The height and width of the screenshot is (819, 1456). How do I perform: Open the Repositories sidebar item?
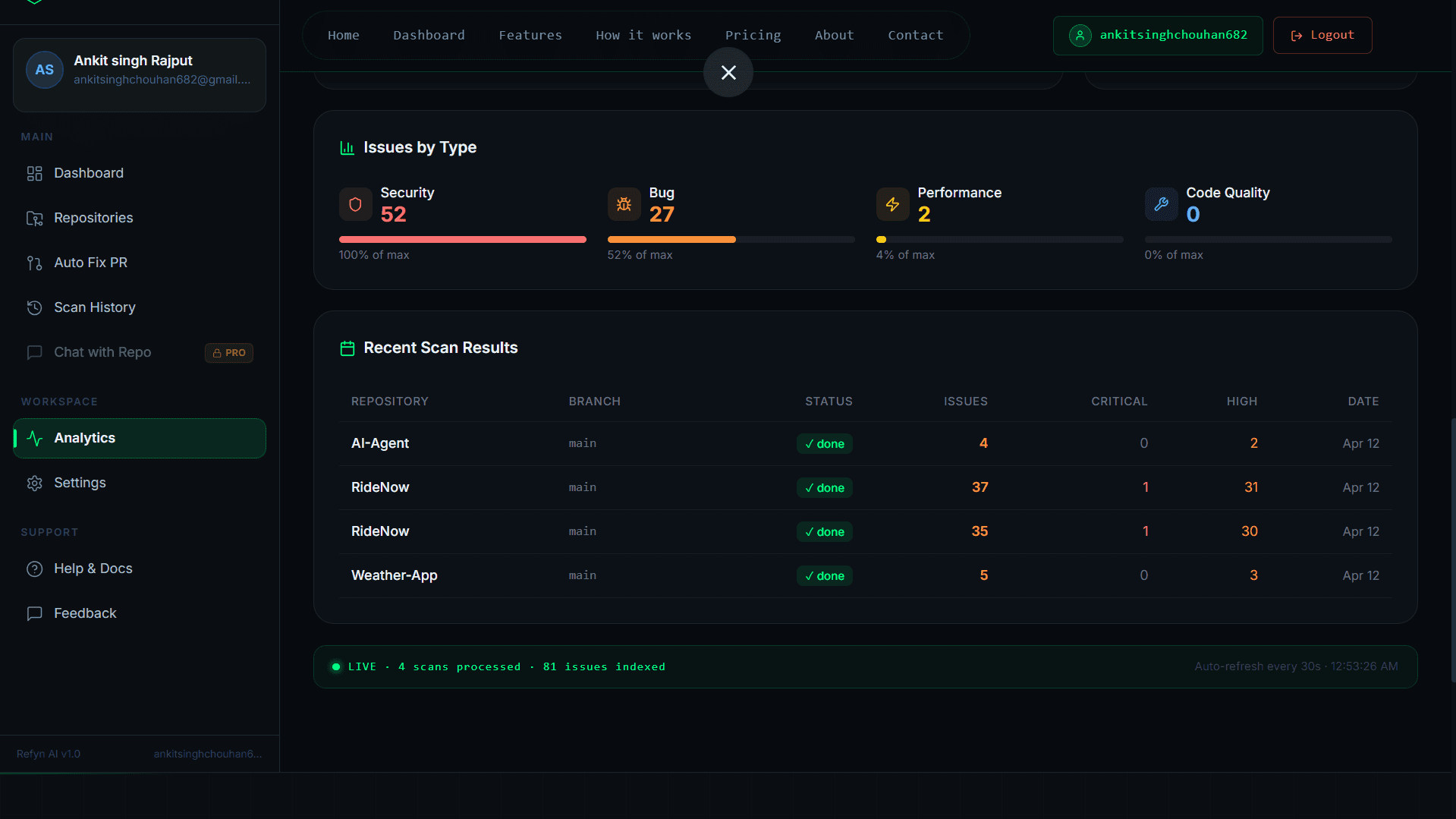point(93,218)
